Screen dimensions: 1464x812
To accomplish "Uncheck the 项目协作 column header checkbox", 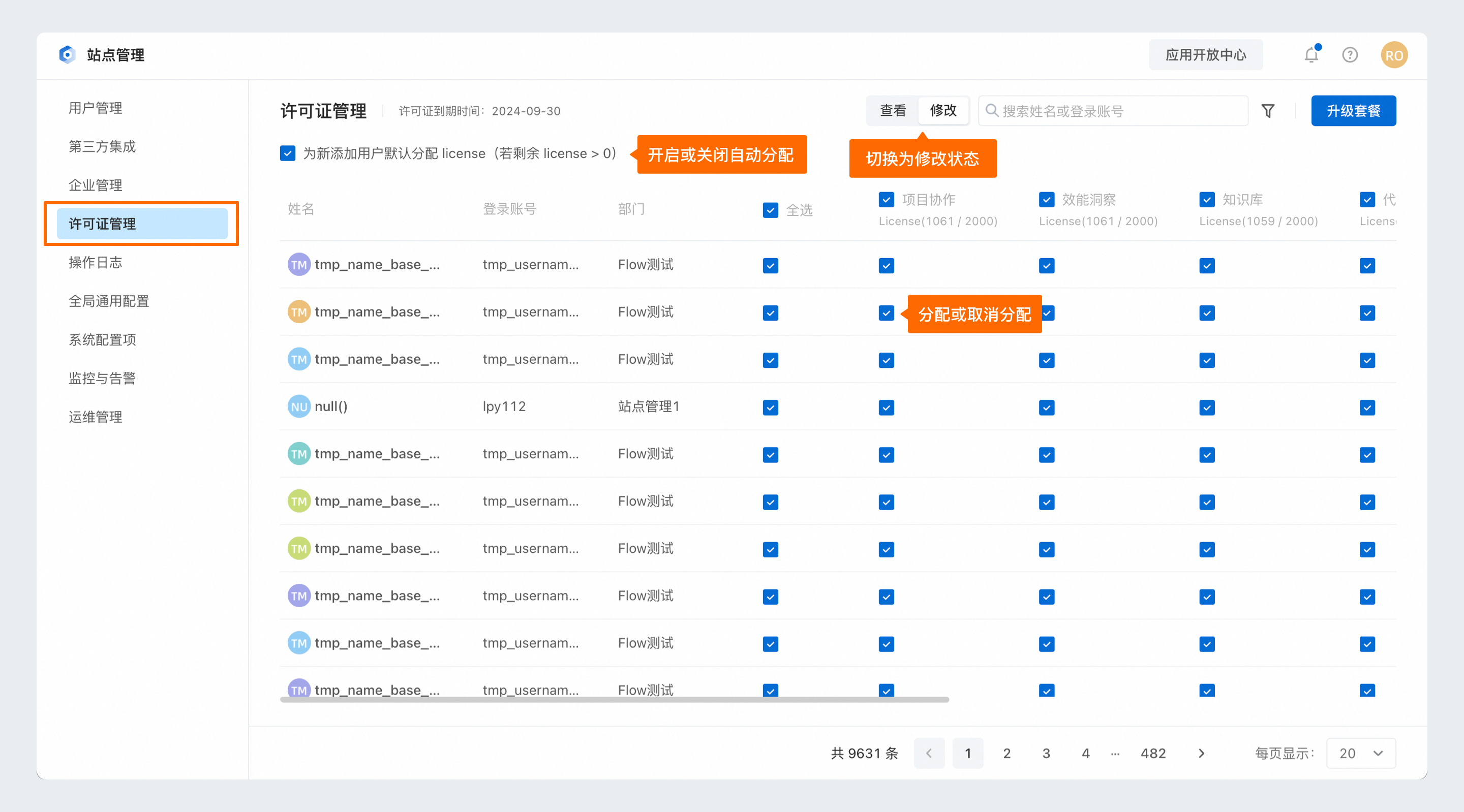I will click(x=887, y=200).
